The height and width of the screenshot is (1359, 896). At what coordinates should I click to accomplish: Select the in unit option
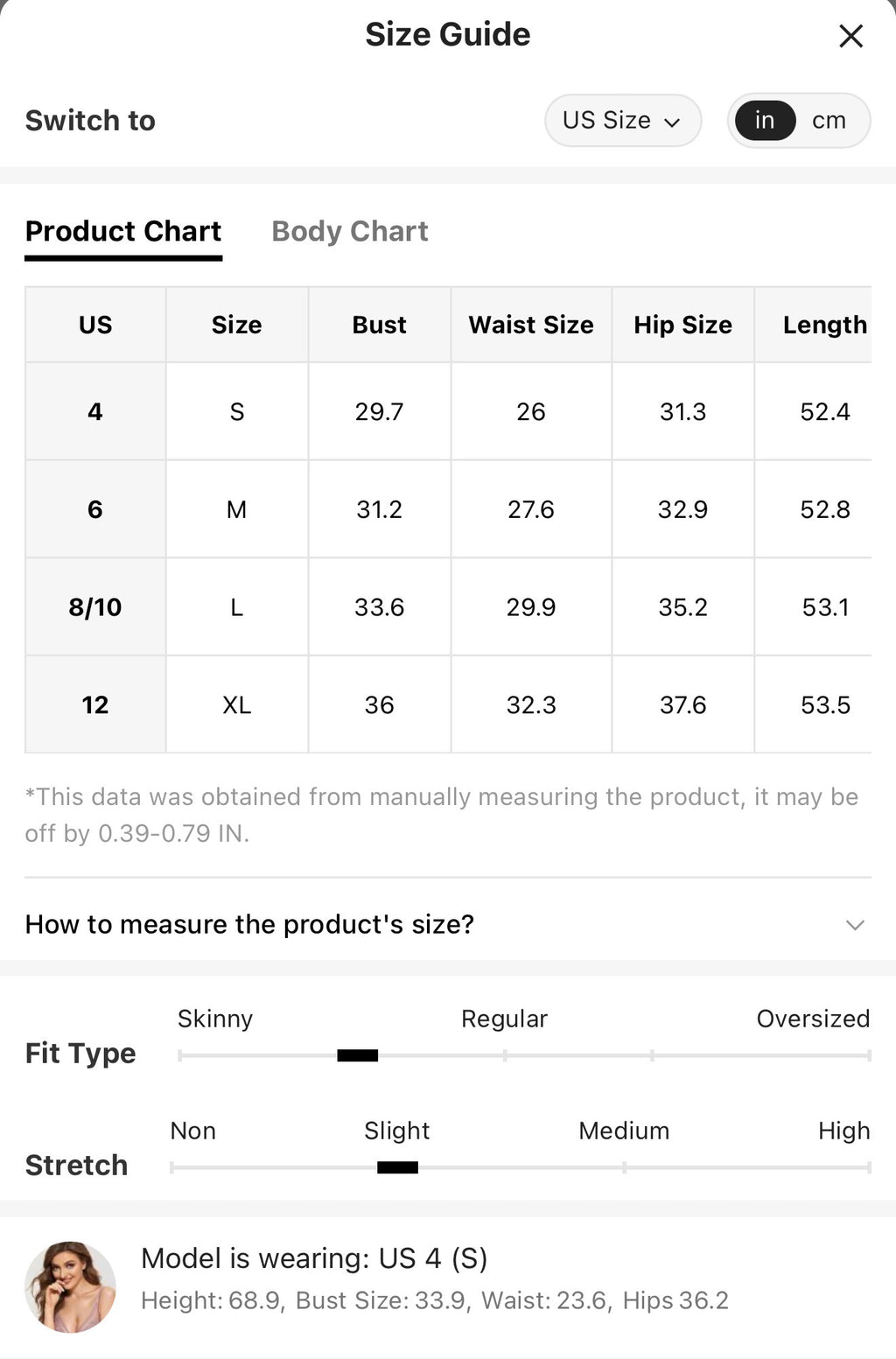765,120
